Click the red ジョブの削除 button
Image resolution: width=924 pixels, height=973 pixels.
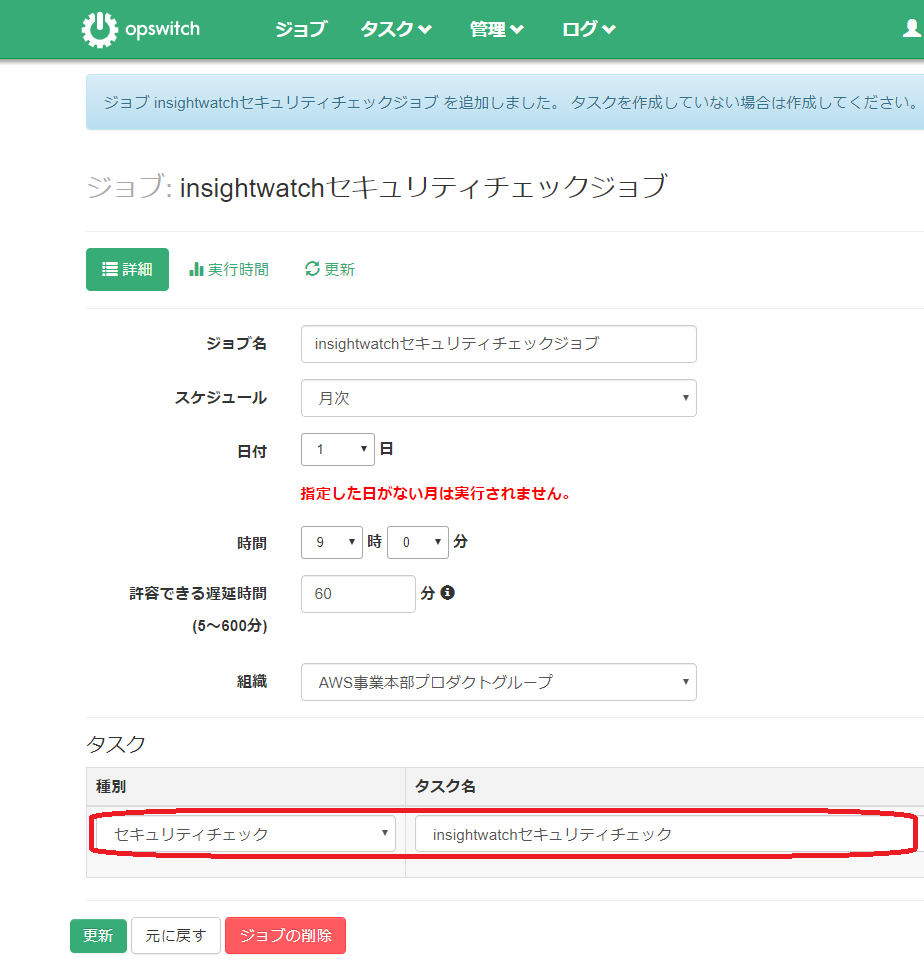[285, 936]
